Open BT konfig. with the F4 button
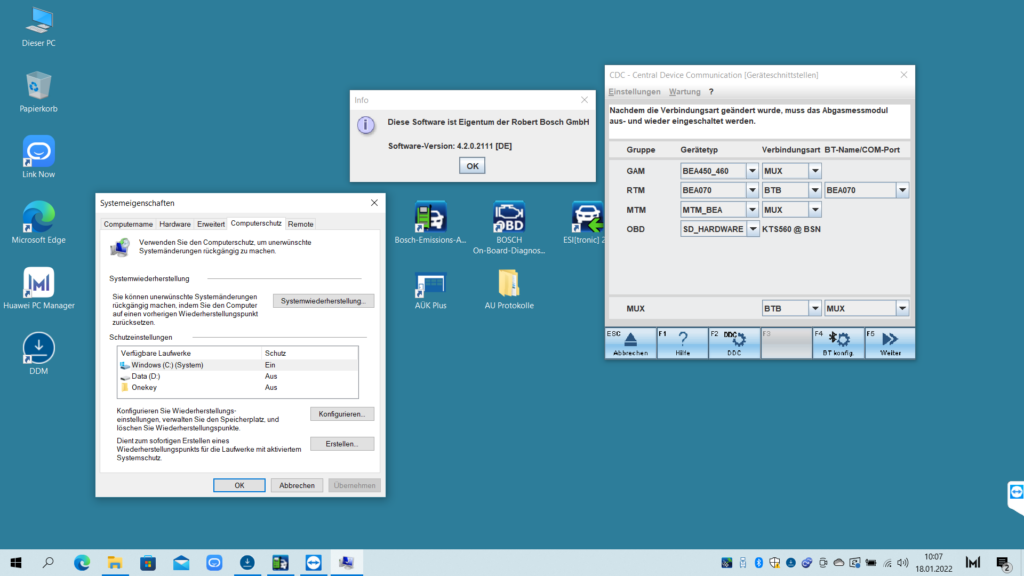Viewport: 1024px width, 576px height. click(839, 343)
